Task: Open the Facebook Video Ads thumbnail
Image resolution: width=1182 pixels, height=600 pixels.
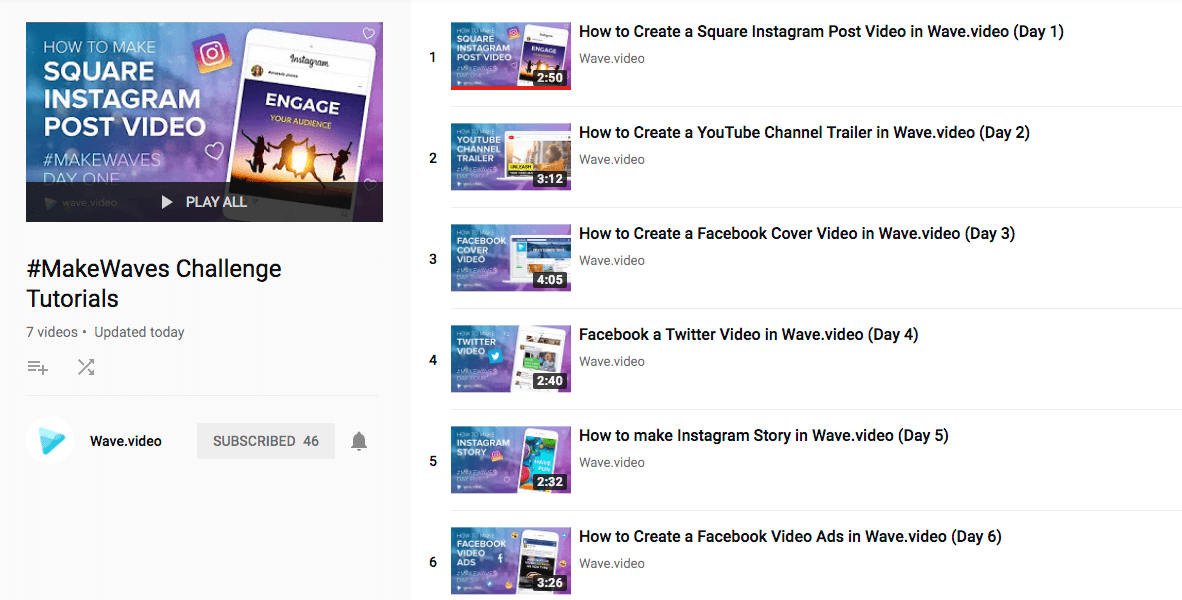Action: (x=511, y=561)
